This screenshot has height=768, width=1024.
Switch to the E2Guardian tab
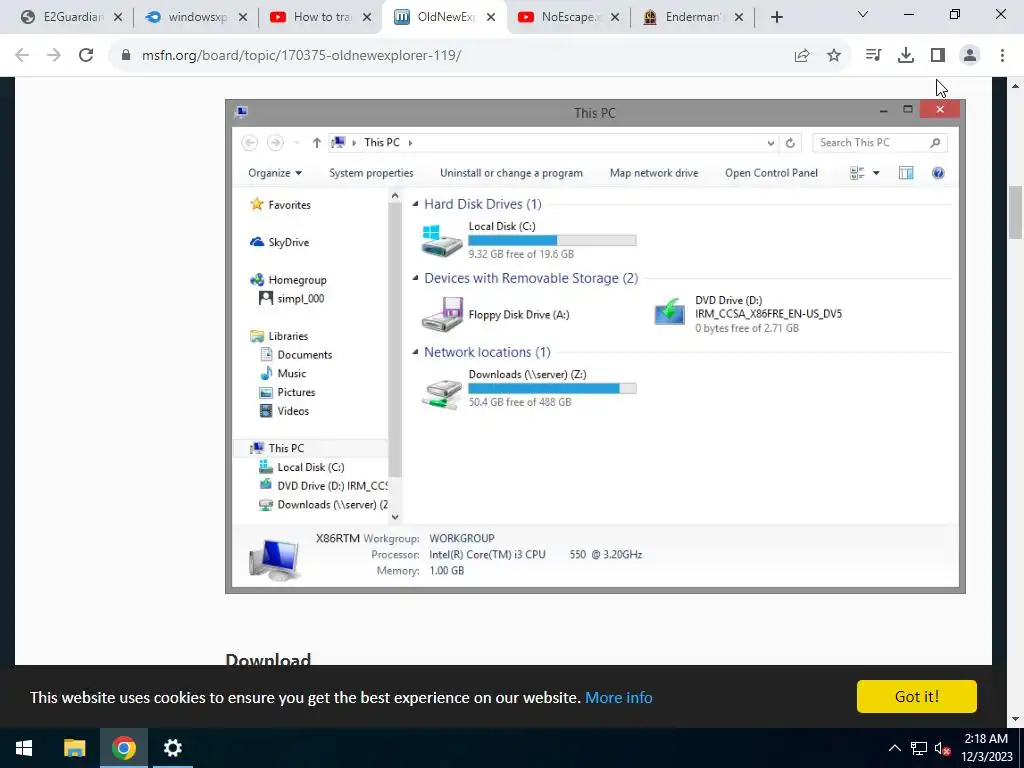[63, 17]
